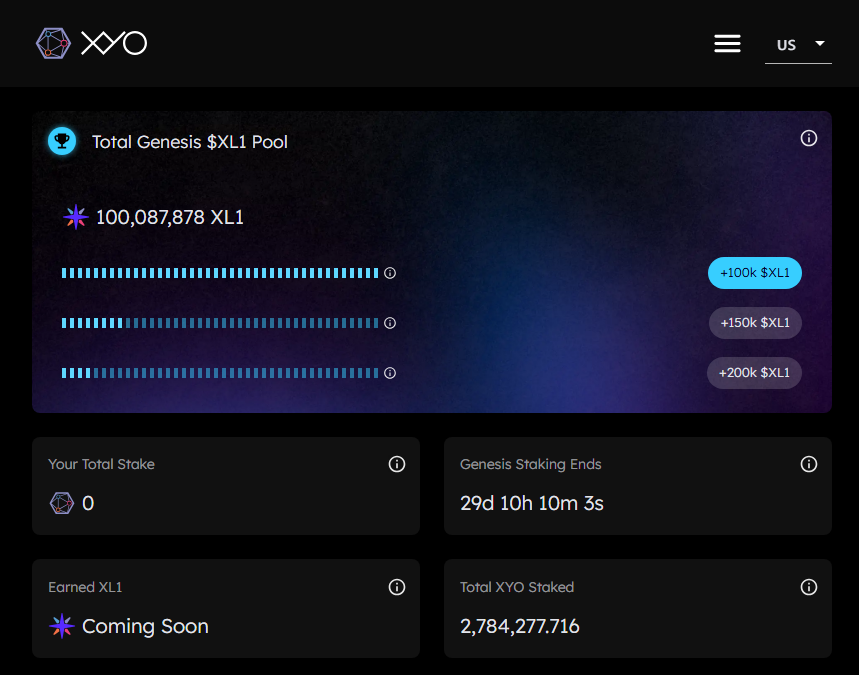Image resolution: width=859 pixels, height=675 pixels.
Task: Show info for Total XYO Staked
Action: pyautogui.click(x=809, y=587)
